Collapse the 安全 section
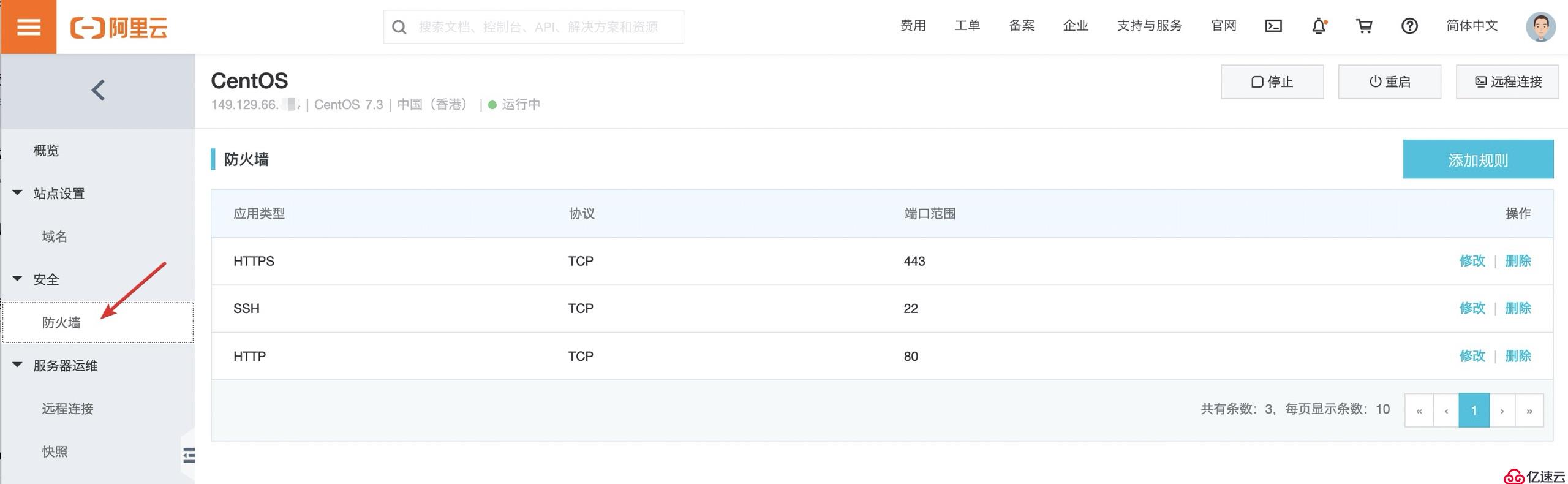Viewport: 1568px width, 484px height. click(x=46, y=279)
